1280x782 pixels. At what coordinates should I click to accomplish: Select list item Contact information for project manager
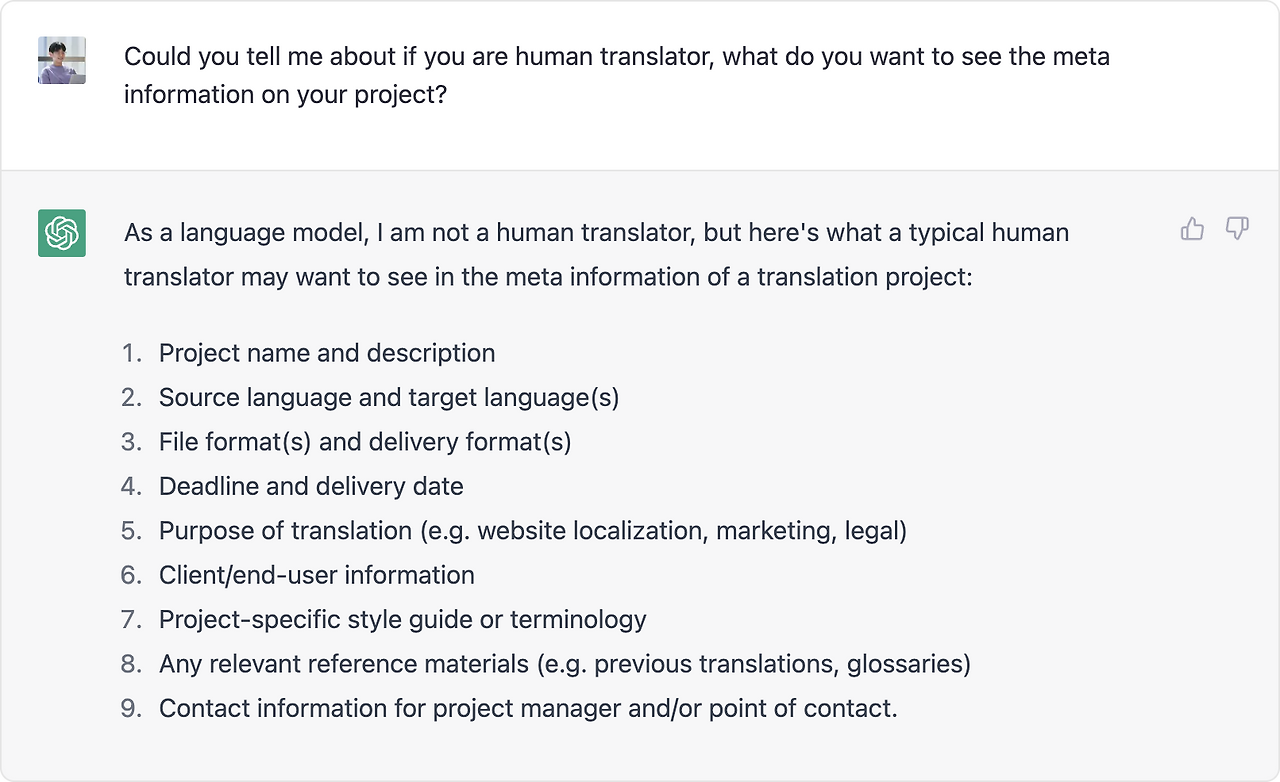tap(528, 708)
